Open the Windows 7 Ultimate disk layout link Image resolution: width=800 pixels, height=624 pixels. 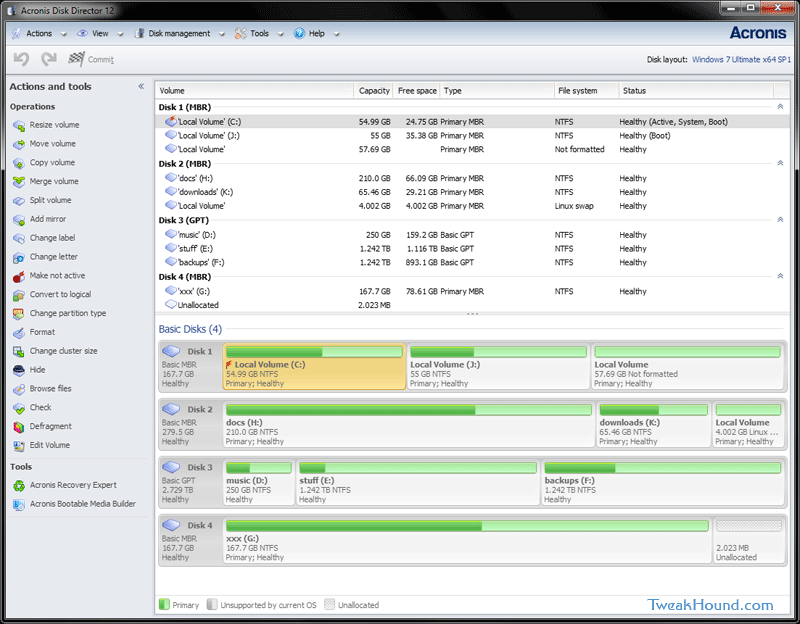(x=741, y=60)
